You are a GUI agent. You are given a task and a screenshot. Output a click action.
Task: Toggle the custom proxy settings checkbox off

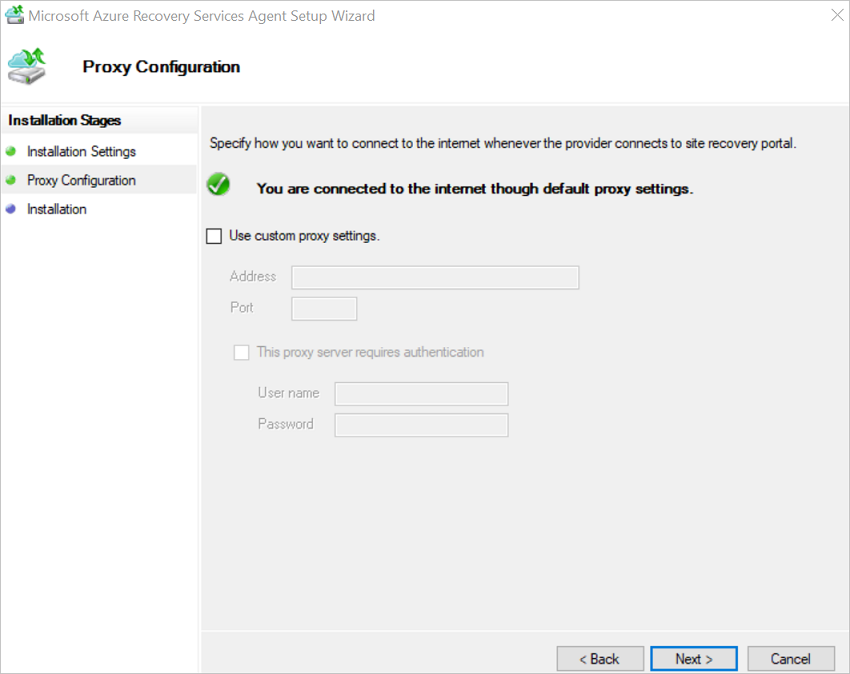pyautogui.click(x=214, y=235)
